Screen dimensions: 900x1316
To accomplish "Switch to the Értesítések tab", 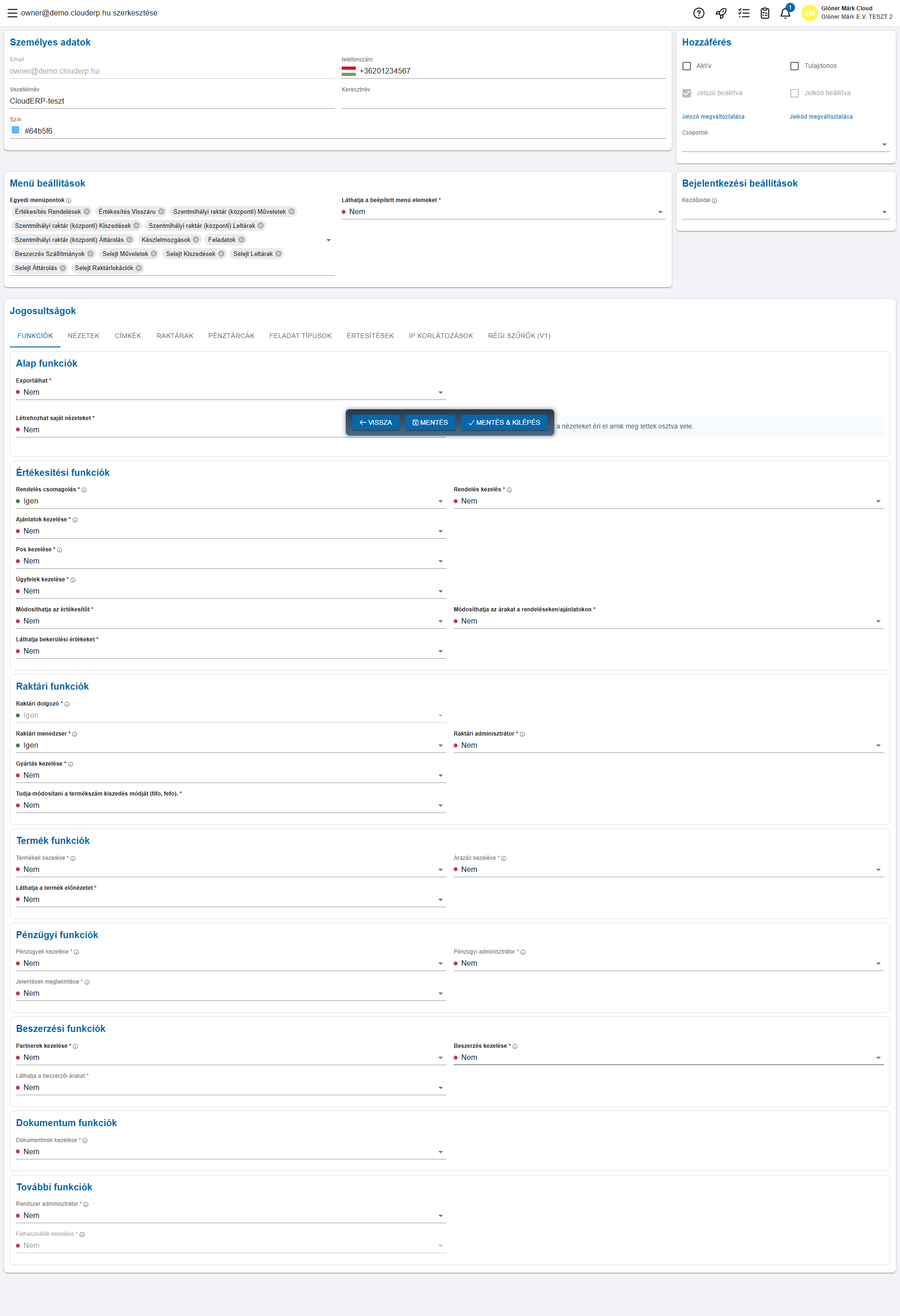I will [x=370, y=336].
